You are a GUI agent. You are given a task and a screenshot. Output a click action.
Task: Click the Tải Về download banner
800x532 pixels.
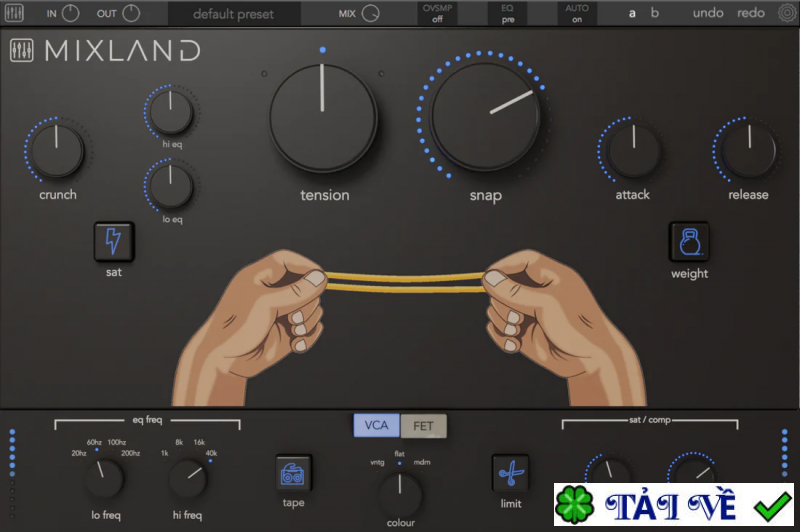(674, 504)
